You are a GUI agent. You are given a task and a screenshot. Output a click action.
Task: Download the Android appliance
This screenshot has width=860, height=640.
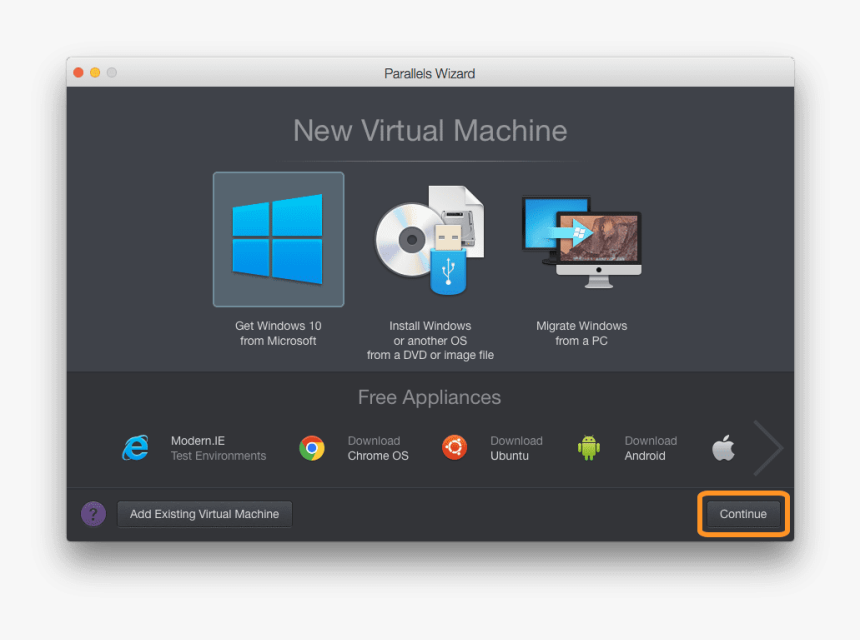(628, 447)
